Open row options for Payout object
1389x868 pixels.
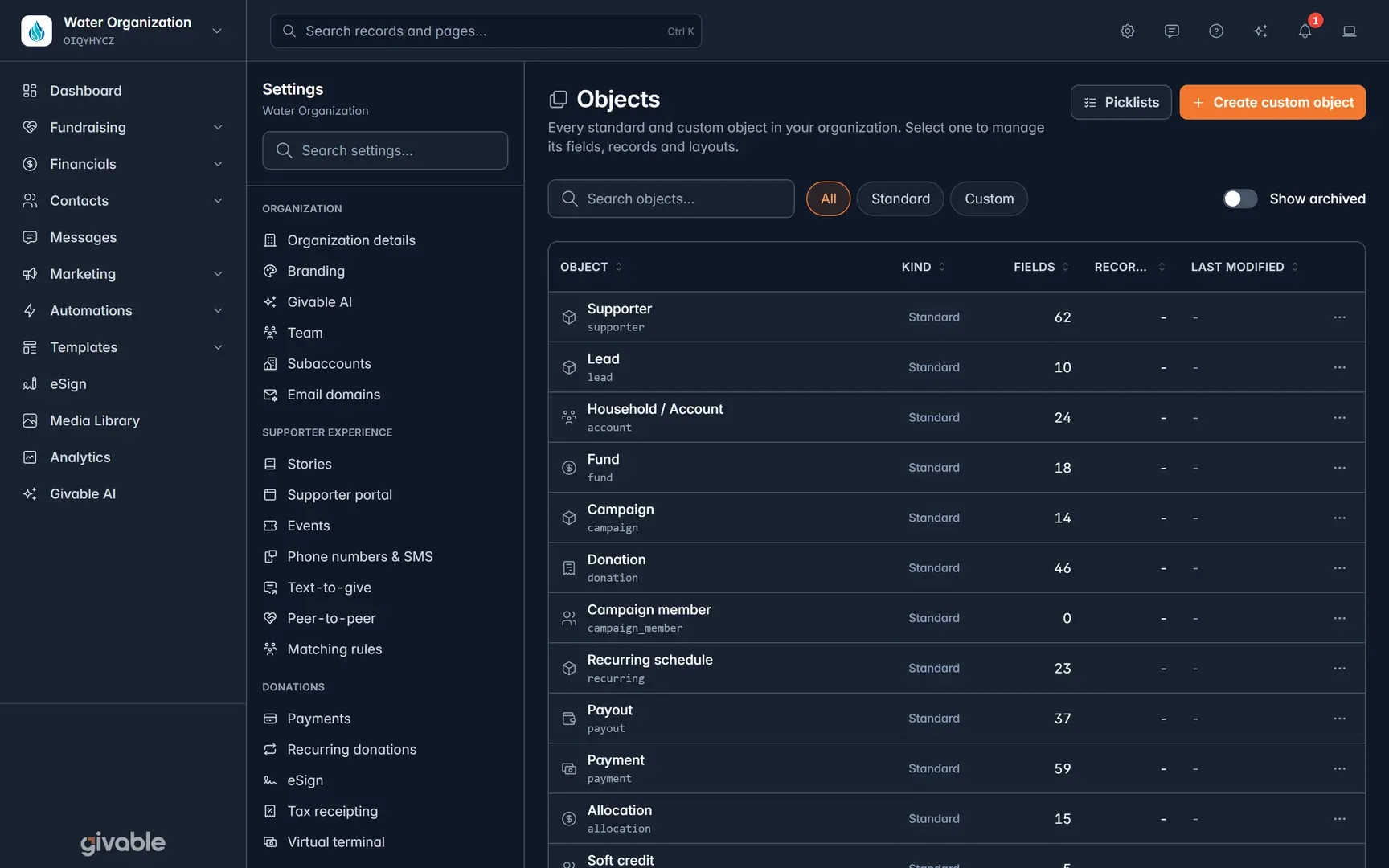[x=1339, y=719]
